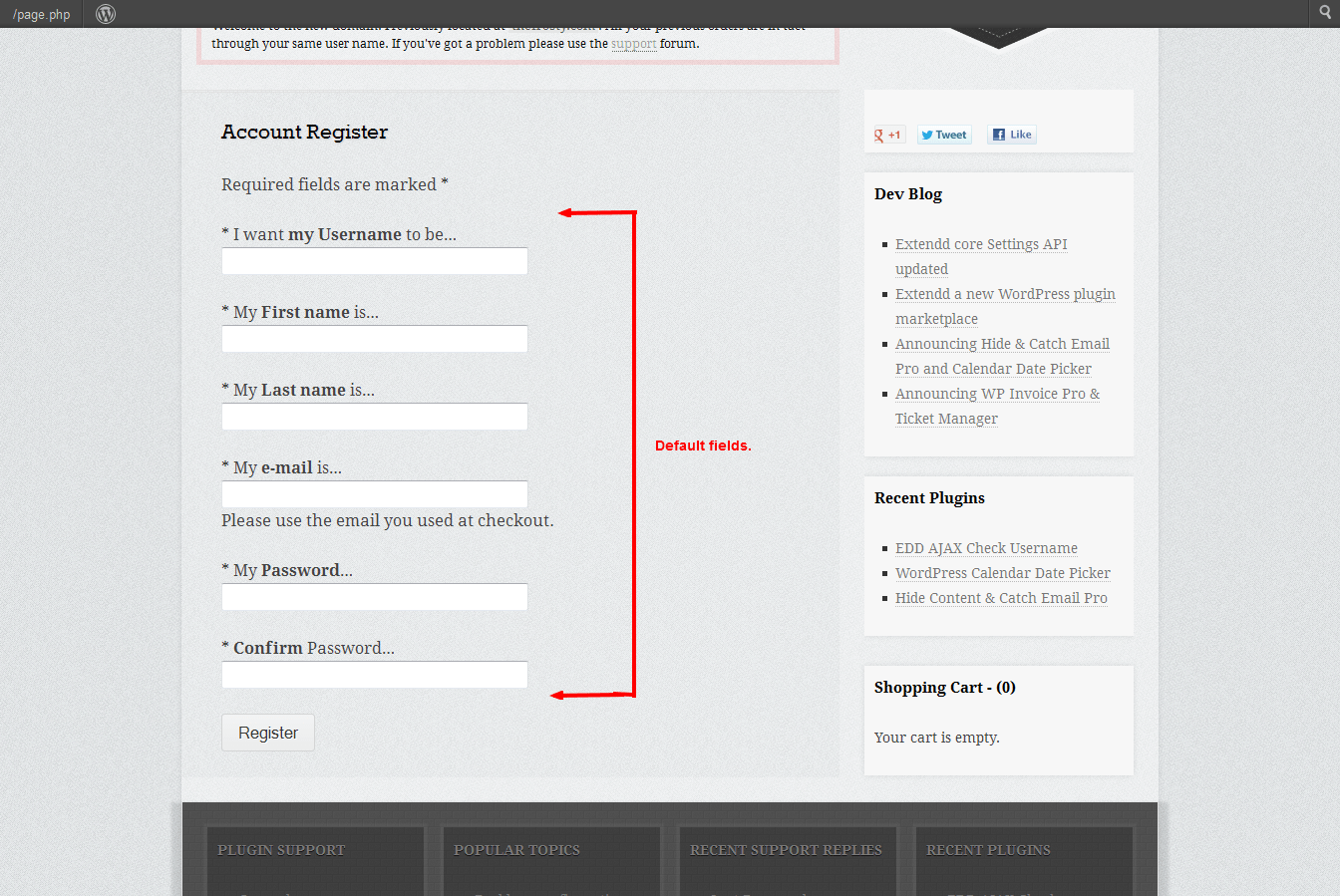Open the admin bar search magnifier
The width and height of the screenshot is (1340, 896).
(x=1325, y=13)
